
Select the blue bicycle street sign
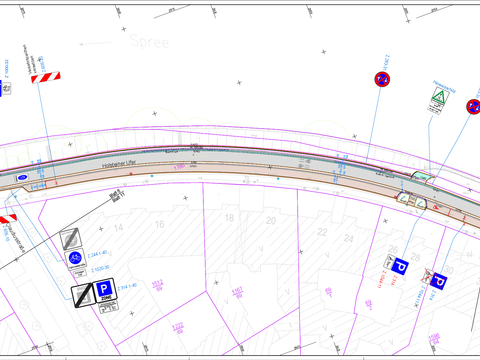(x=75, y=259)
